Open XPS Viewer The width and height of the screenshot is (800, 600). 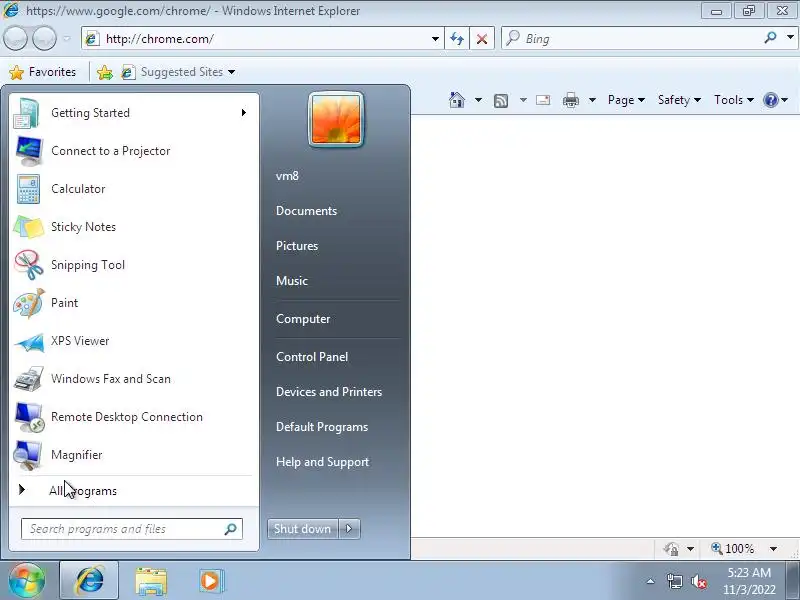coord(134,341)
